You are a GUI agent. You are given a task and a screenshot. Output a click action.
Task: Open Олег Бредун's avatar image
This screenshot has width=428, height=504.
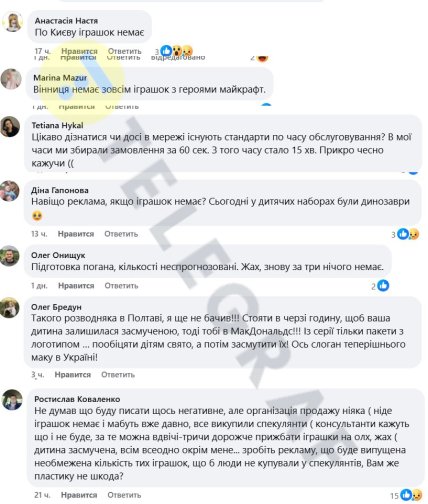tap(9, 308)
